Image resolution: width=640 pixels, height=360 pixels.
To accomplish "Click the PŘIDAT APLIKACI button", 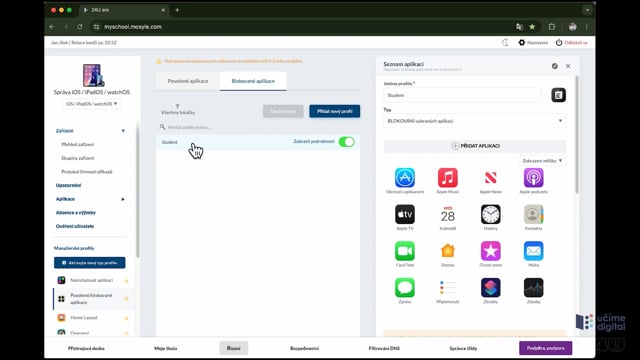I will click(x=475, y=146).
